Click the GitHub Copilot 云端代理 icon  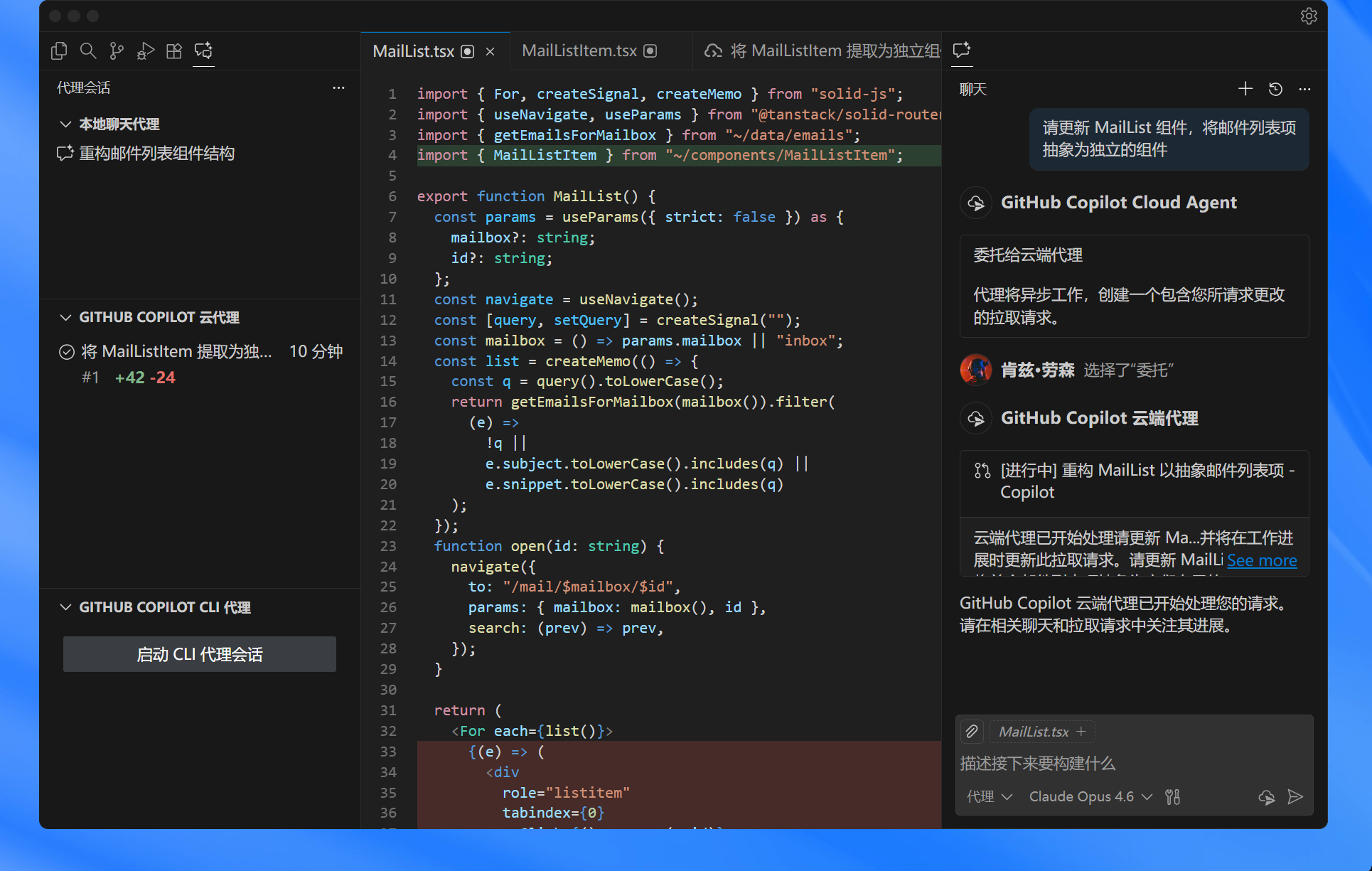click(x=976, y=418)
